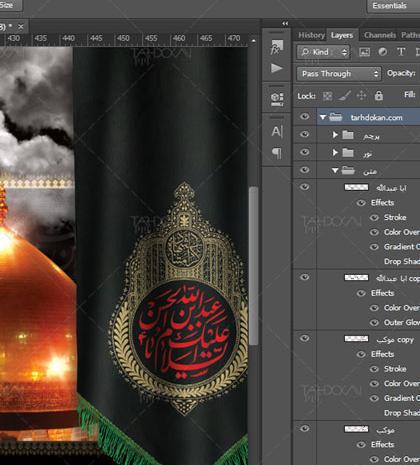Toggle Color Overlay on ابا عبدالله layer
This screenshot has height=465, width=420.
click(375, 232)
